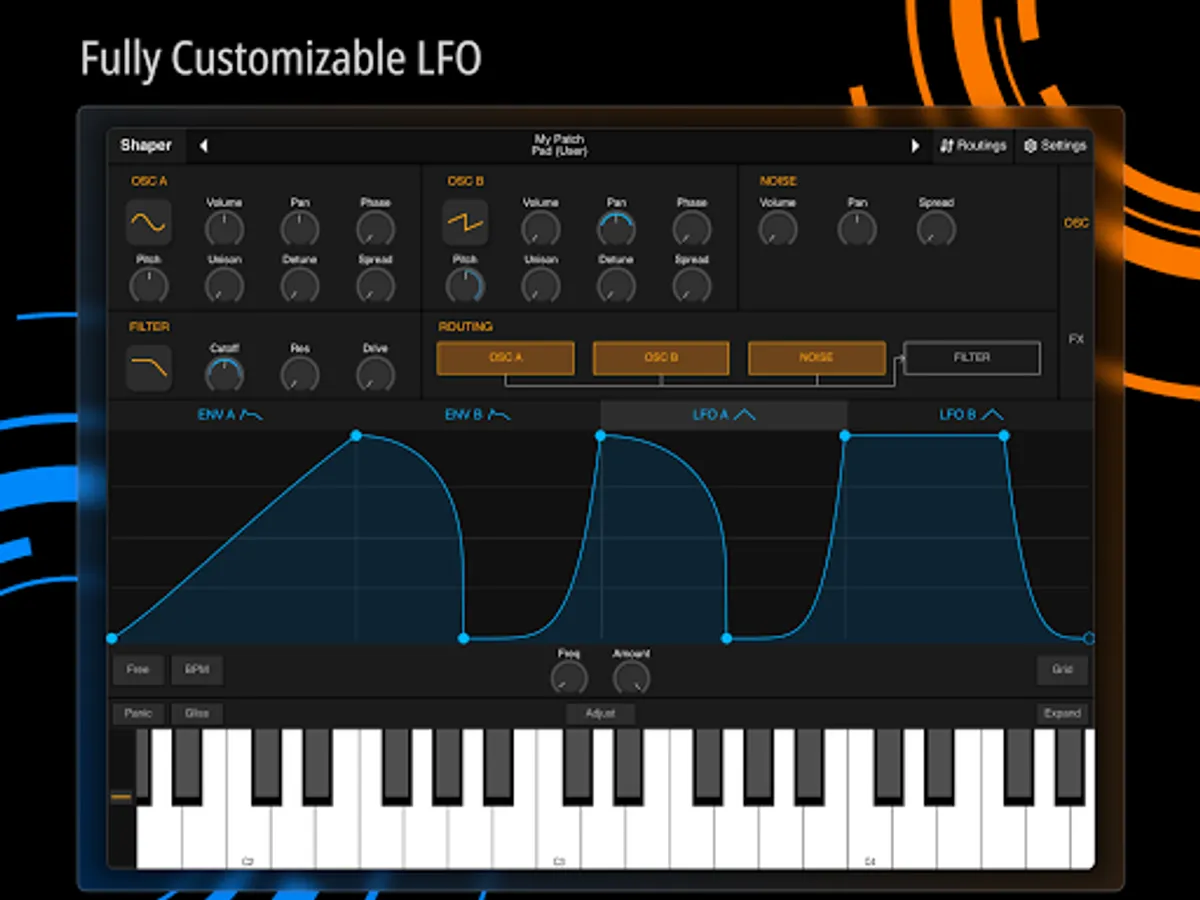Screen dimensions: 1200x900
Task: Open the FX side panel
Action: (1076, 339)
